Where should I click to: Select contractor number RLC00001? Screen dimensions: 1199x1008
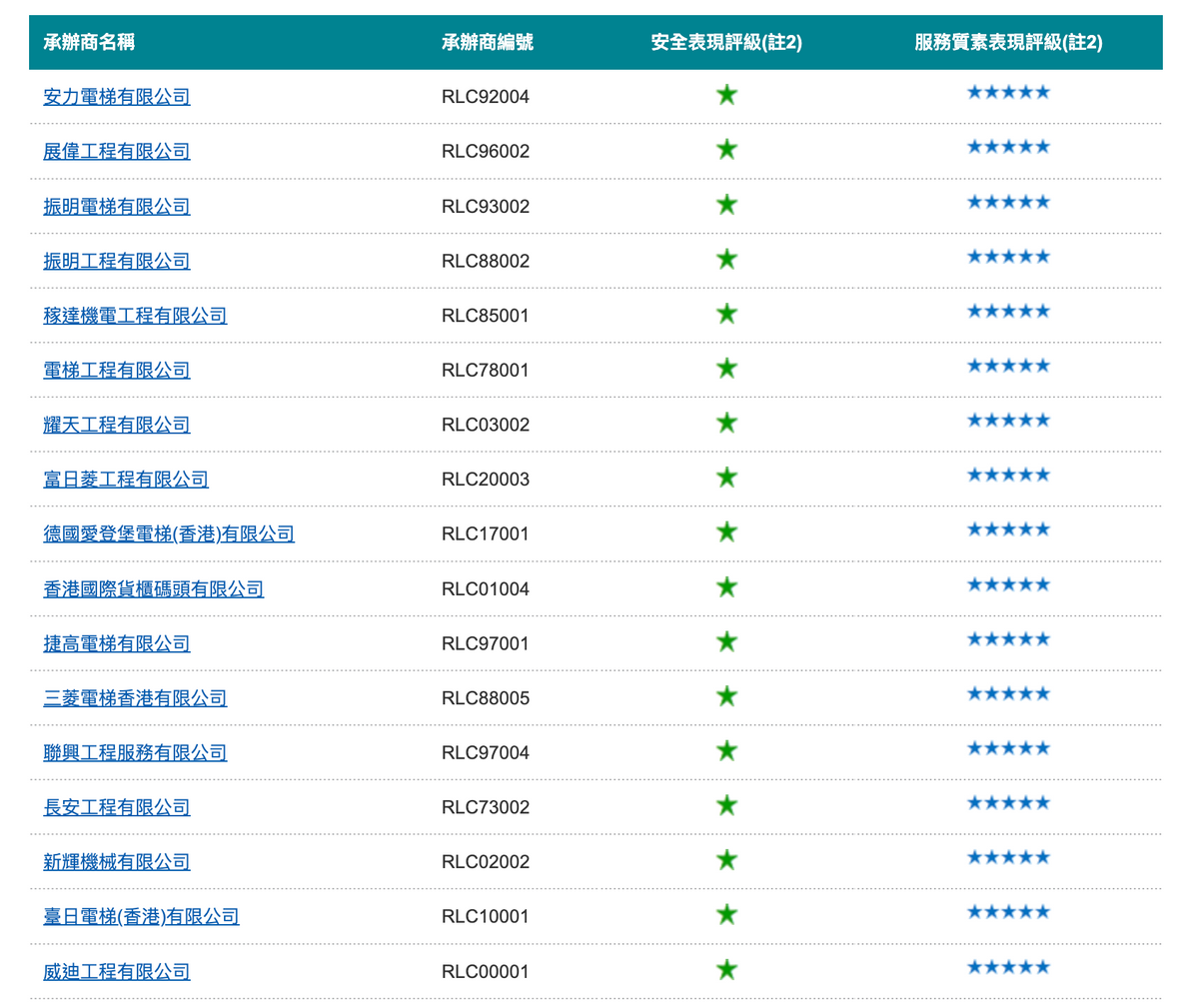point(486,972)
